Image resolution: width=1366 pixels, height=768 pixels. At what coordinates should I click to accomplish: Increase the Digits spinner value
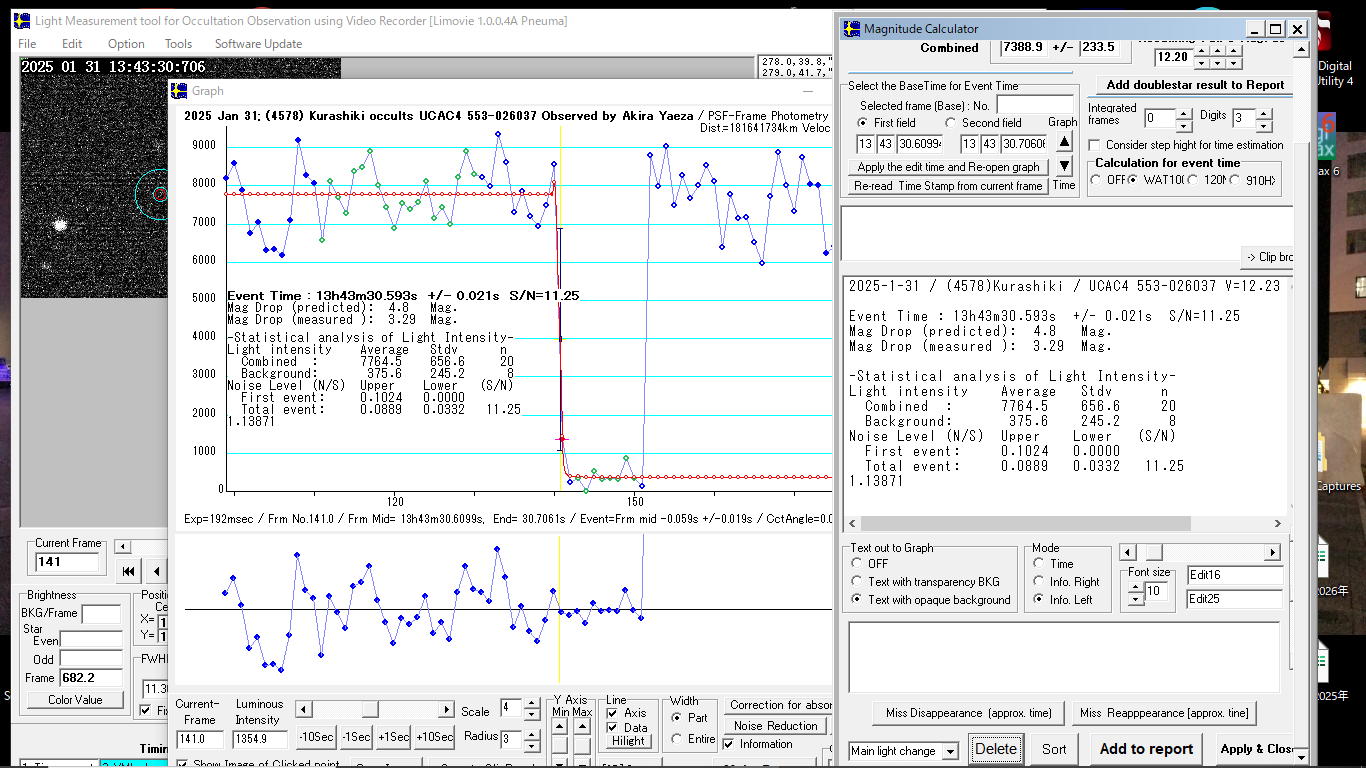(x=1263, y=112)
